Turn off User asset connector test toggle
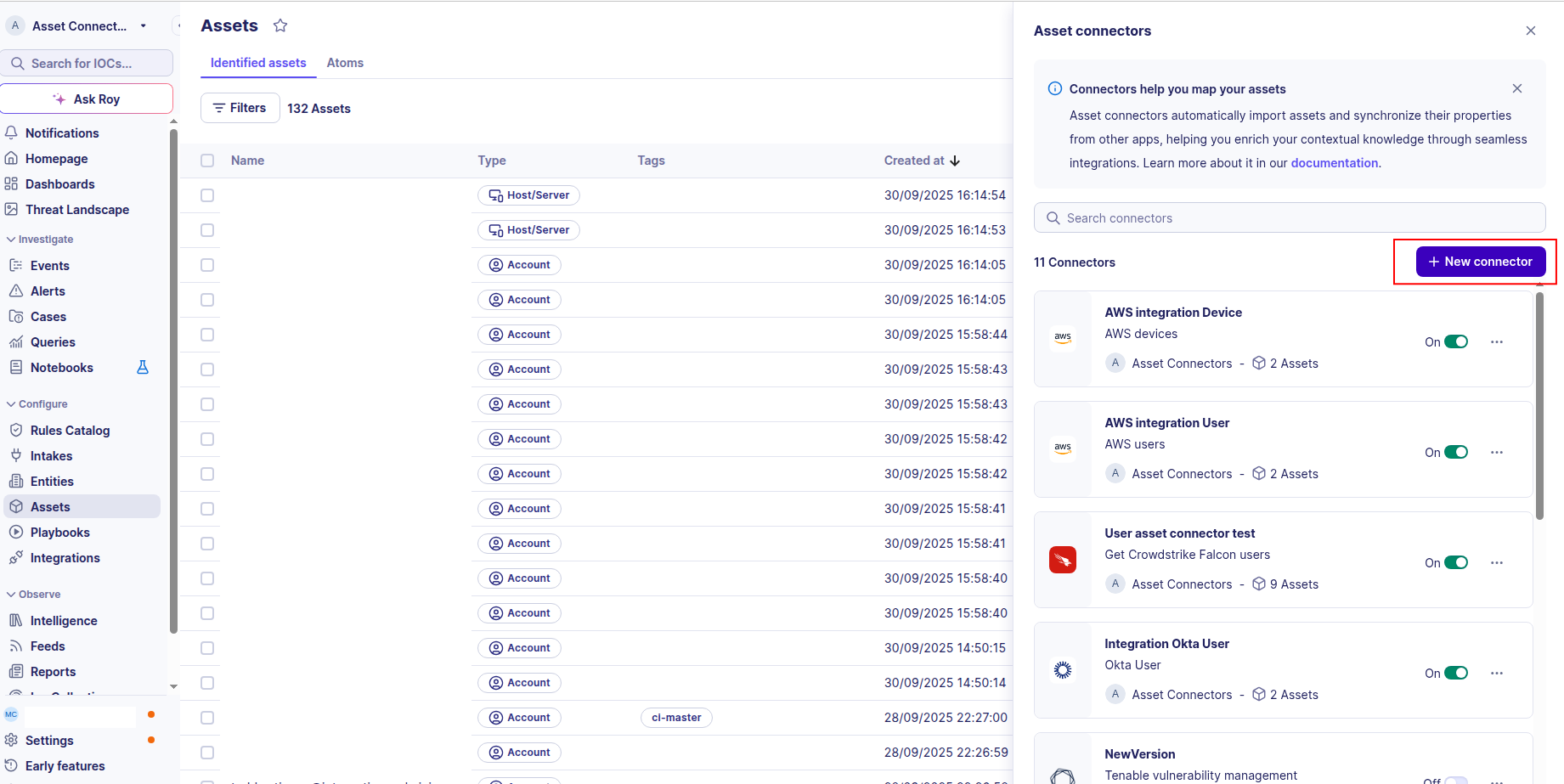The height and width of the screenshot is (784, 1564). click(1455, 563)
